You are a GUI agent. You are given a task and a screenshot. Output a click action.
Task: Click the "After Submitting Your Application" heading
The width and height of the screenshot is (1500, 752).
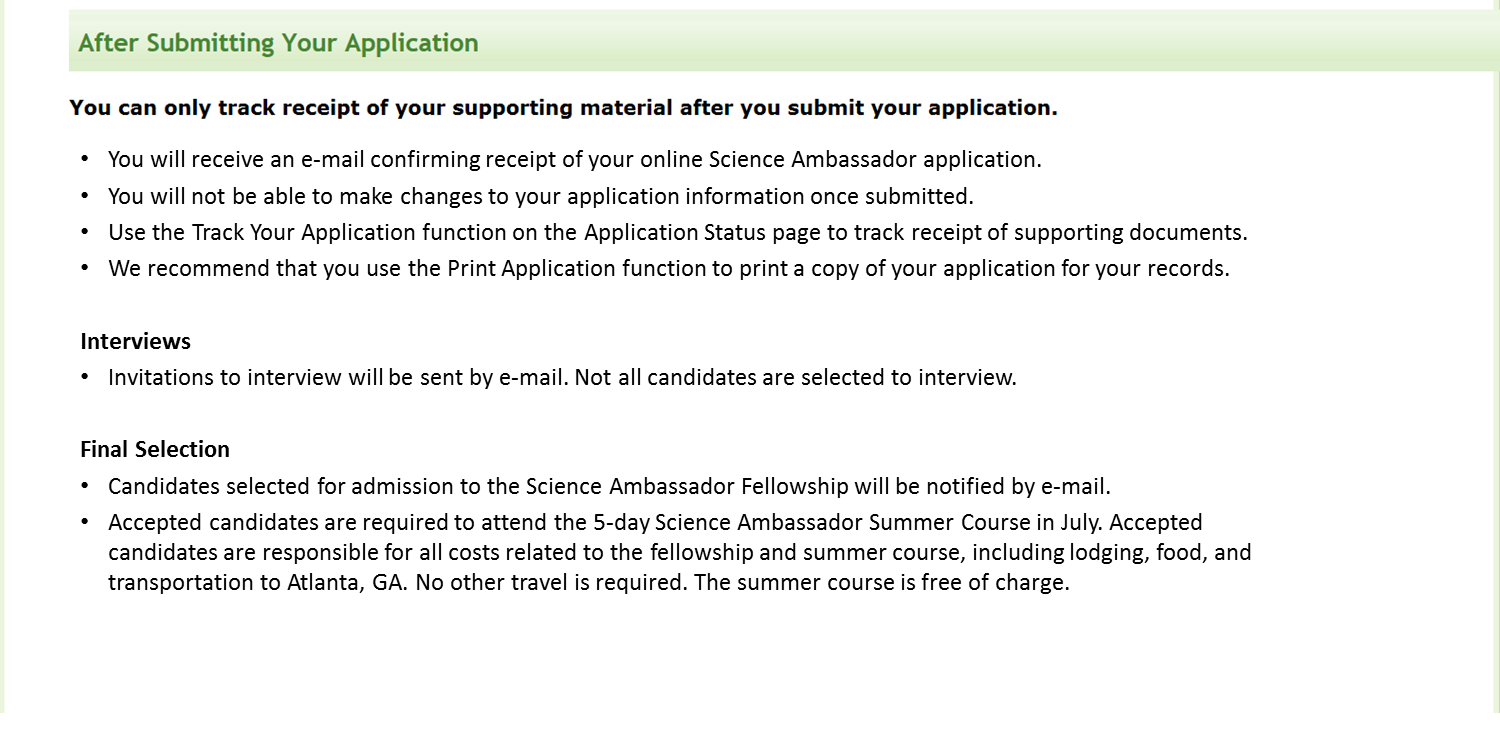pyautogui.click(x=278, y=43)
